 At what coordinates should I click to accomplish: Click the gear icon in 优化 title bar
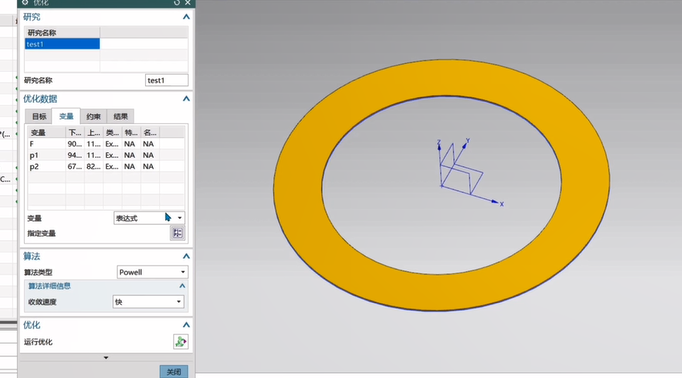point(25,3)
